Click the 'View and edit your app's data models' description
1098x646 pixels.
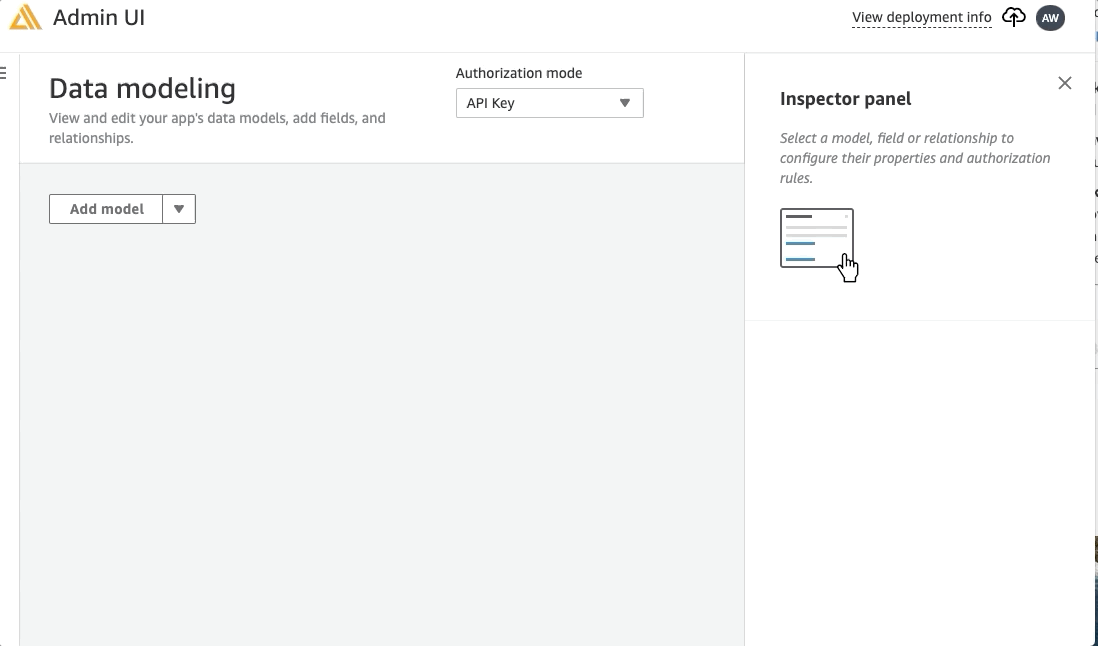[x=217, y=128]
